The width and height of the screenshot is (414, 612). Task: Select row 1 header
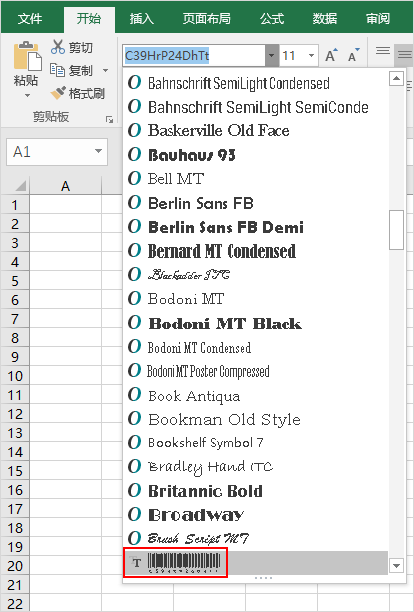[x=15, y=205]
